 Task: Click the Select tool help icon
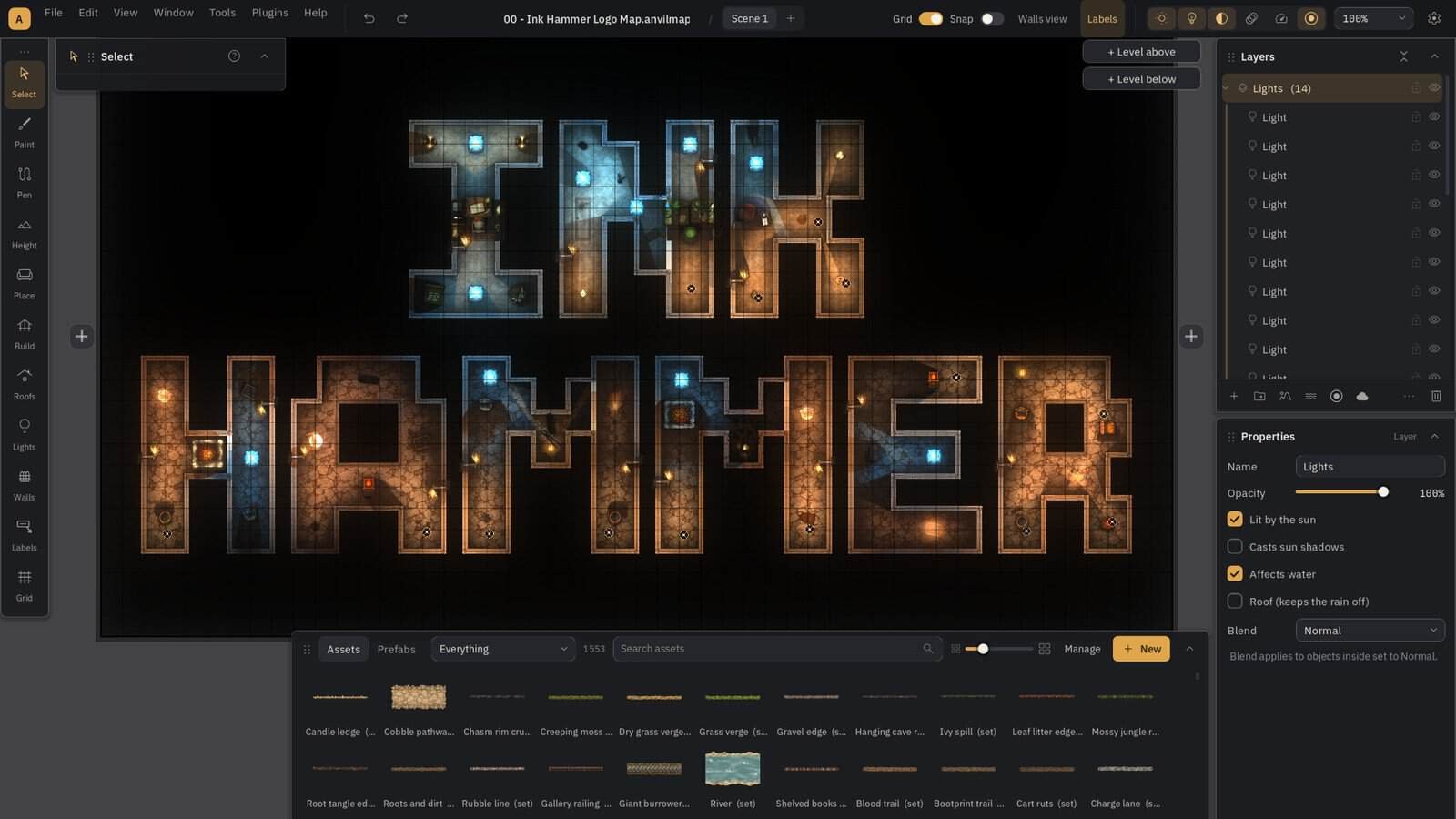point(234,56)
